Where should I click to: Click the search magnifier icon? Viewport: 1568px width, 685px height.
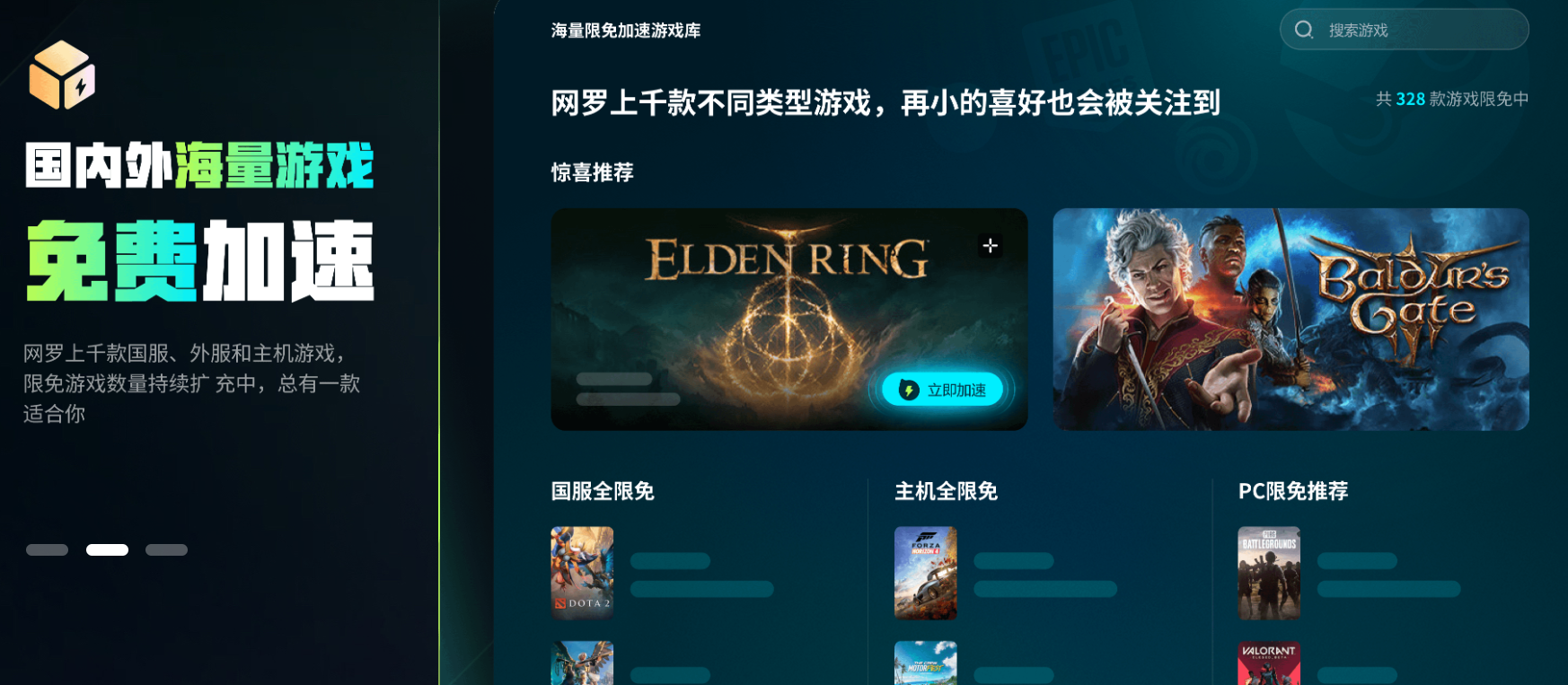tap(1304, 30)
